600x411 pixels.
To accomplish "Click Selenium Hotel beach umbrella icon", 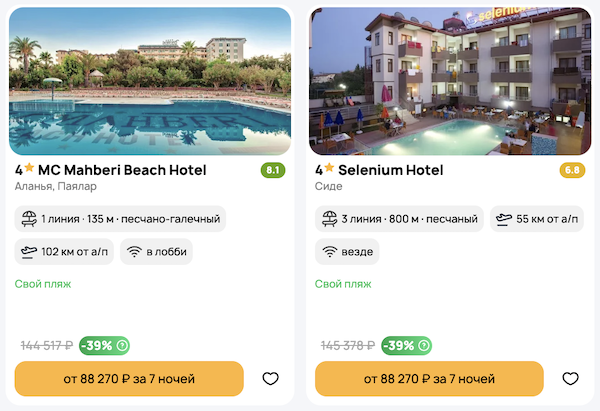I will (328, 219).
